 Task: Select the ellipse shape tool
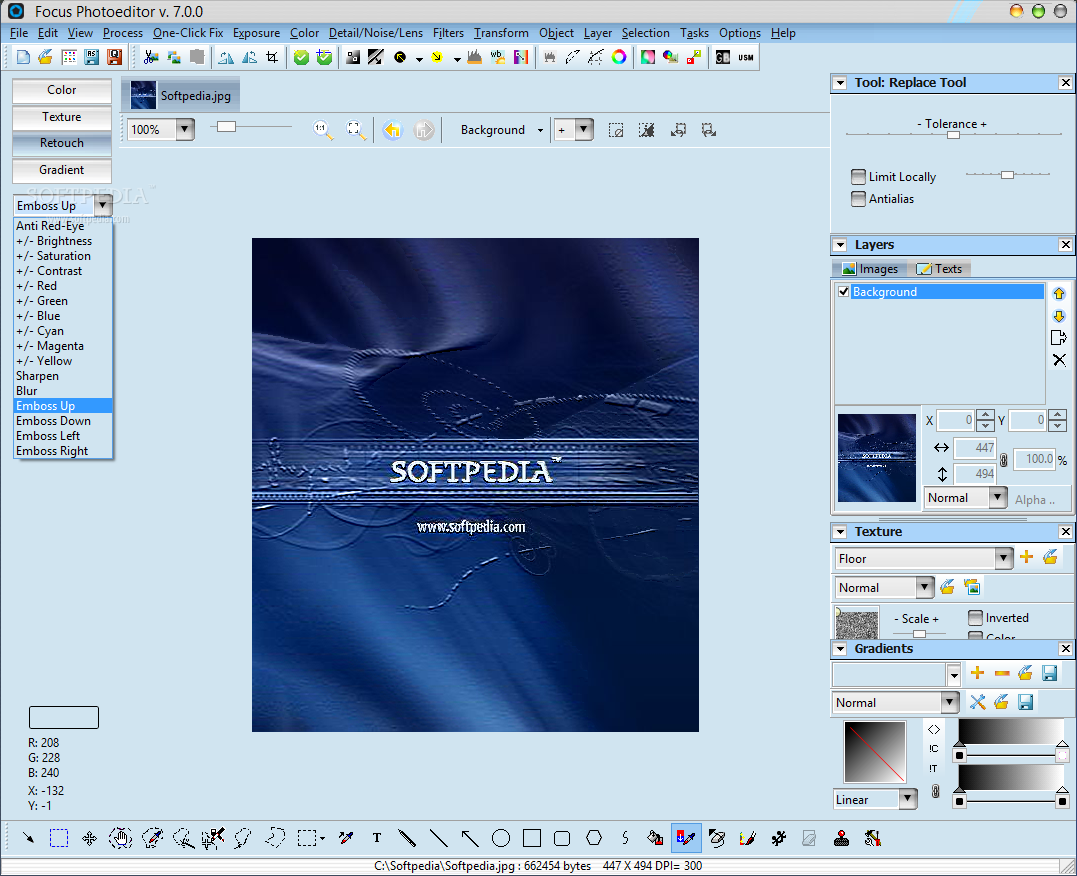tap(501, 838)
